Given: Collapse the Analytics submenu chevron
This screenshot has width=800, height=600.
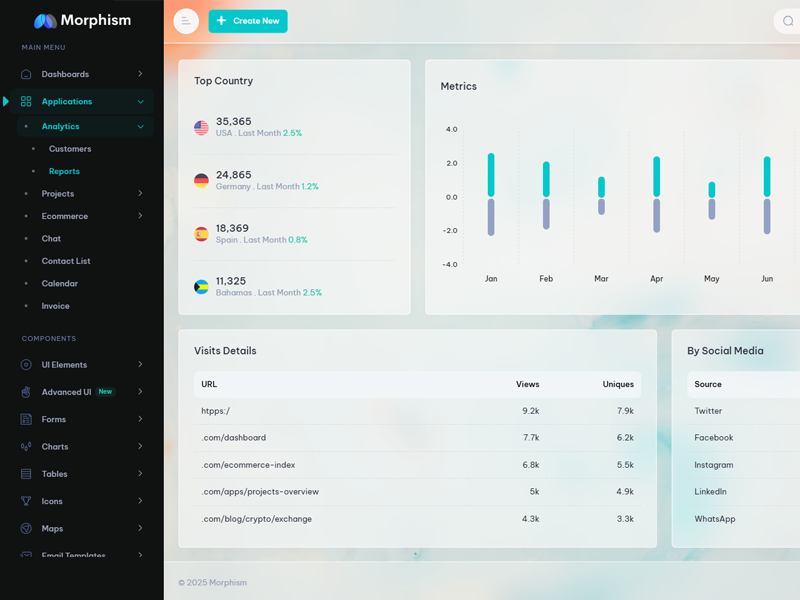Looking at the screenshot, I should [x=140, y=127].
